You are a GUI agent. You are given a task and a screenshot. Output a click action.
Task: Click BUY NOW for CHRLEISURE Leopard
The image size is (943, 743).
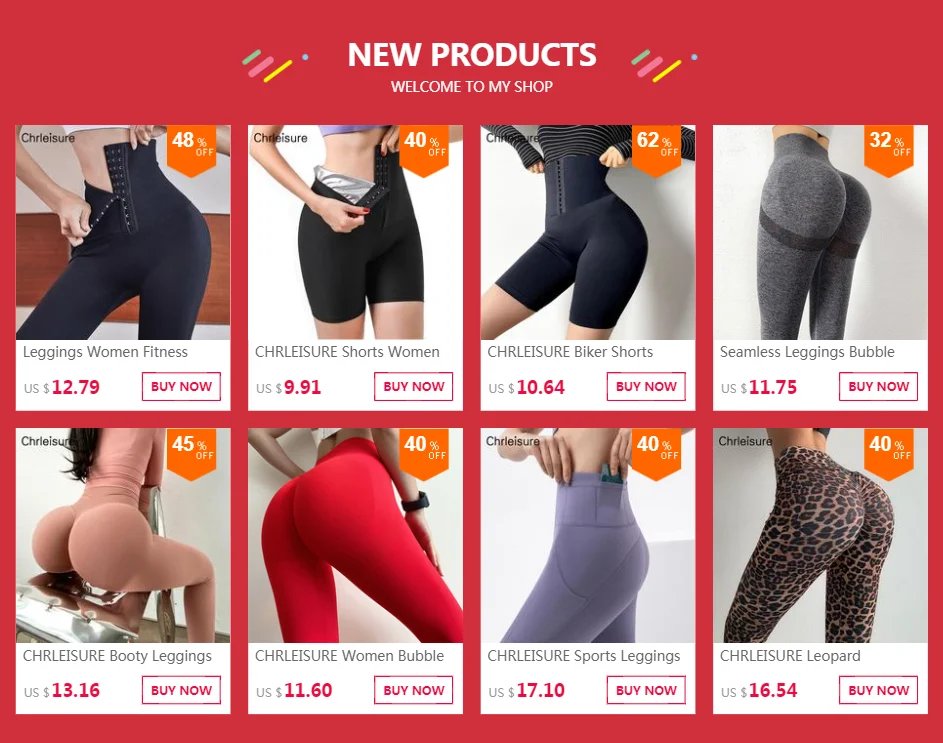pos(878,690)
